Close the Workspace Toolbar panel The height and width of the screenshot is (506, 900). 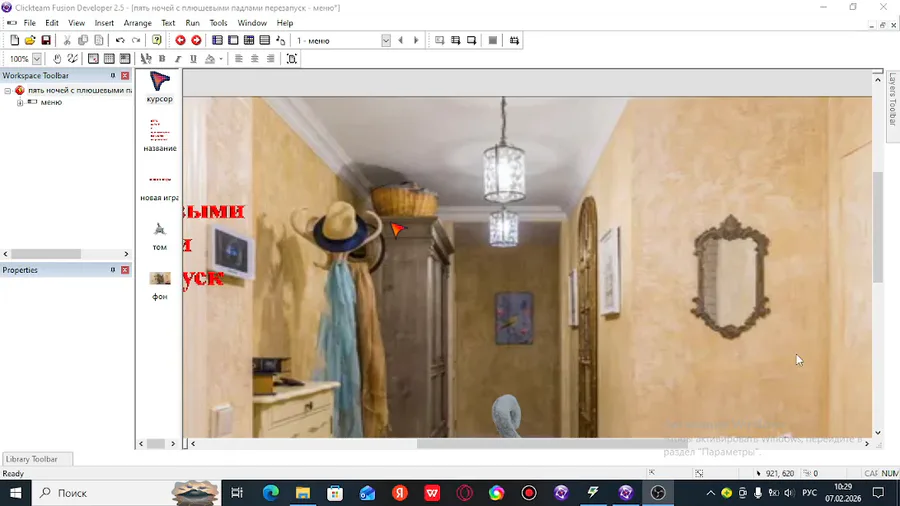(x=125, y=75)
